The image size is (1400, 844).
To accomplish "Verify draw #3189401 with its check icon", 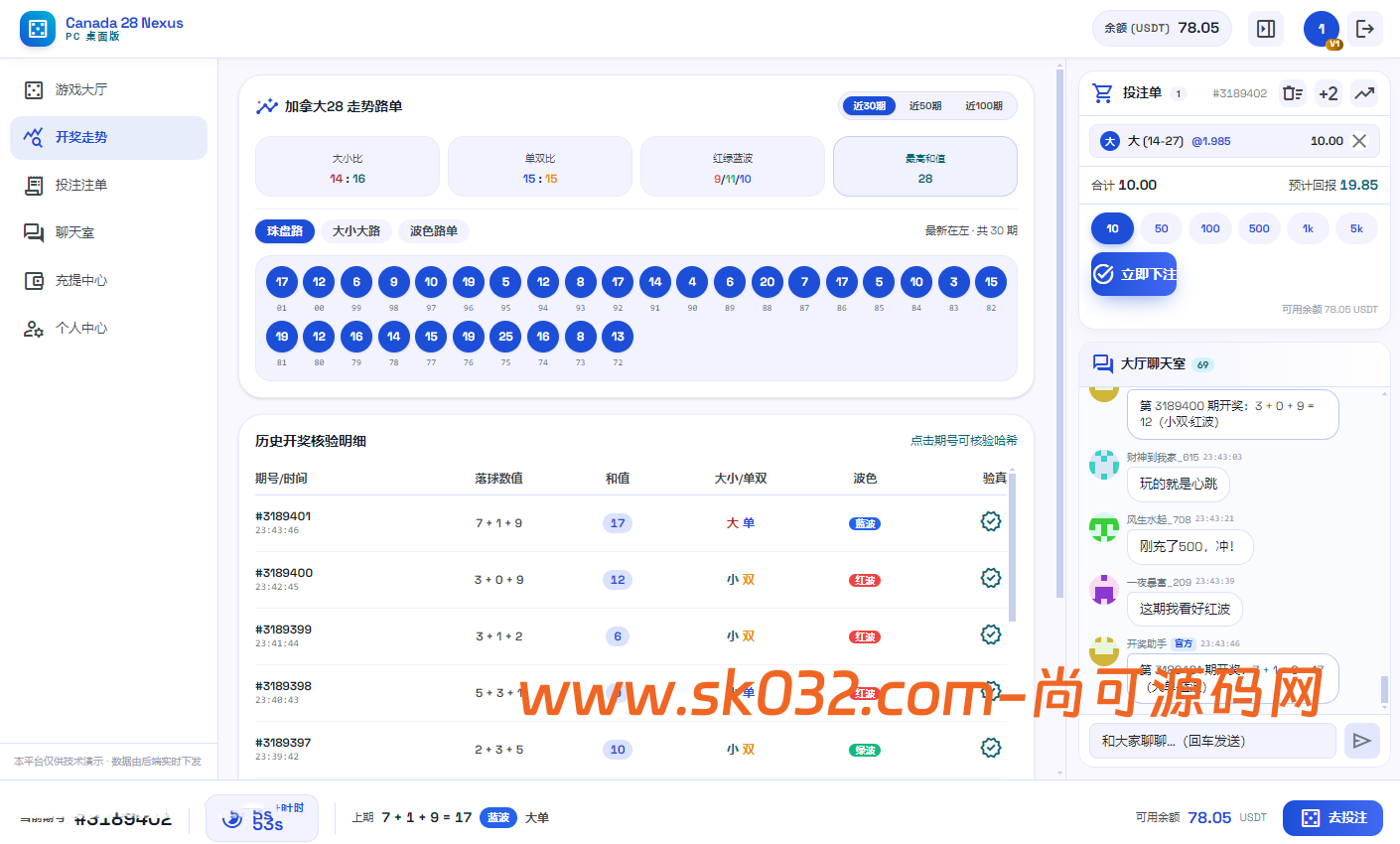I will tap(991, 521).
